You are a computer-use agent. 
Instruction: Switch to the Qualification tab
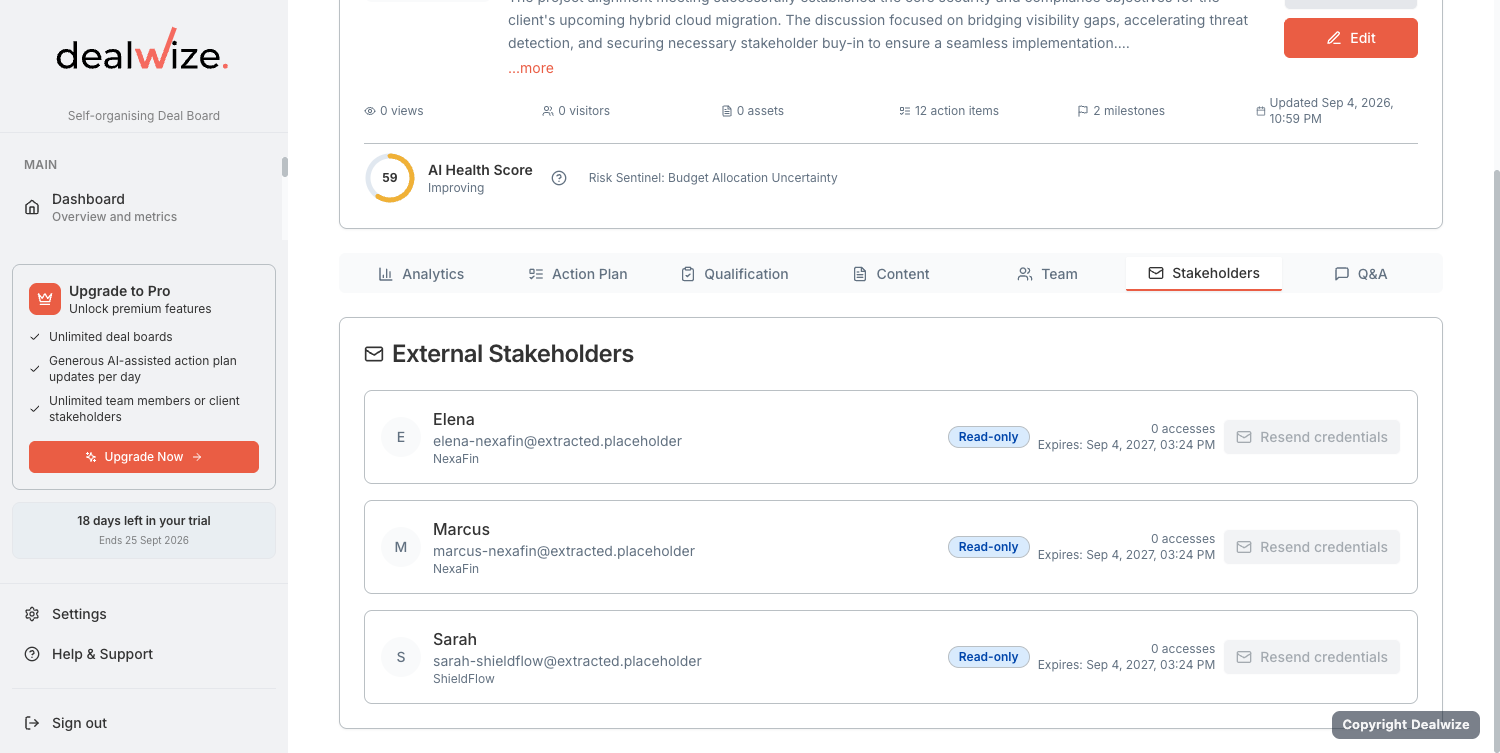pyautogui.click(x=735, y=274)
